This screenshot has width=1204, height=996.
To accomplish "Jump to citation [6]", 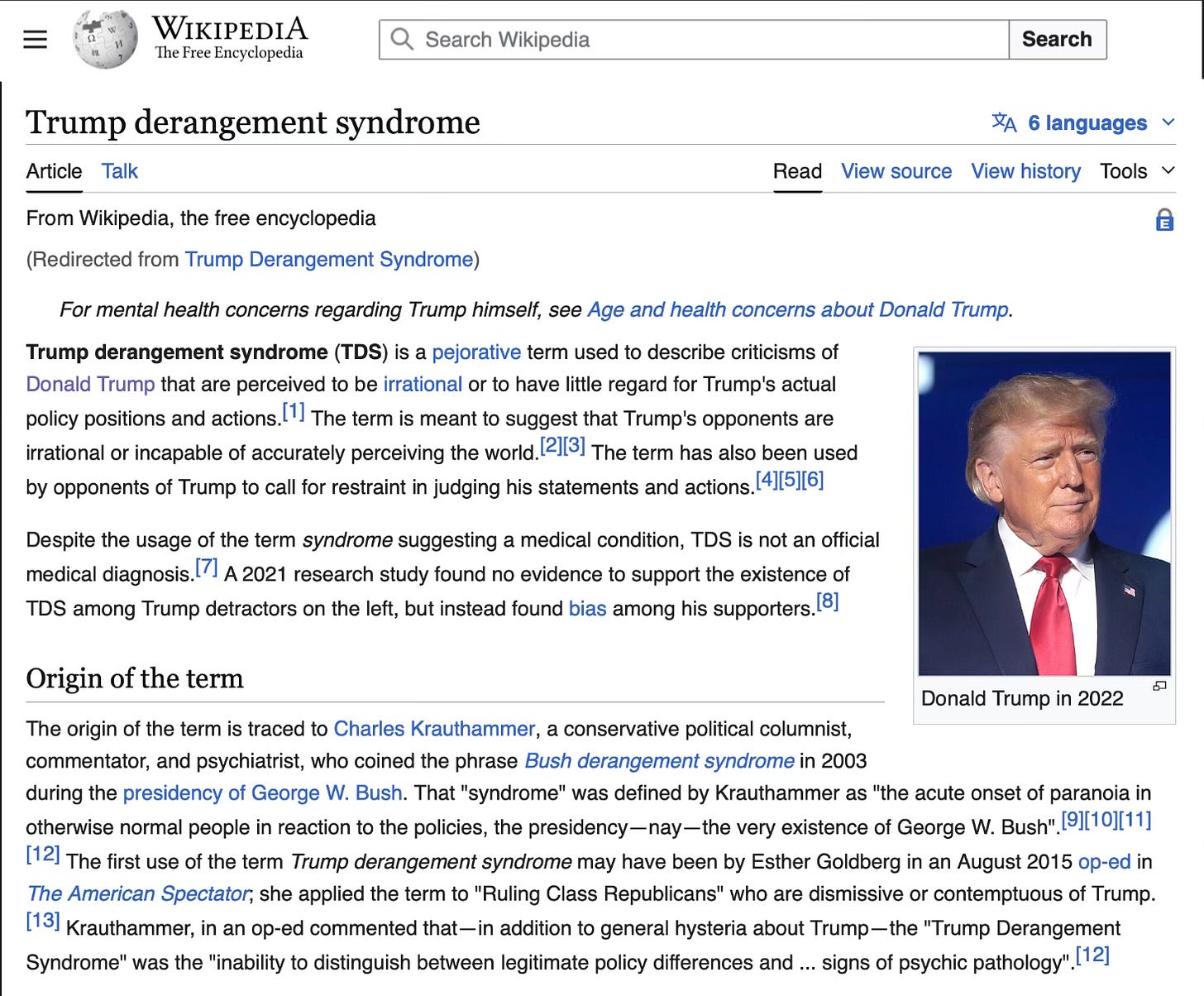I will click(x=813, y=480).
